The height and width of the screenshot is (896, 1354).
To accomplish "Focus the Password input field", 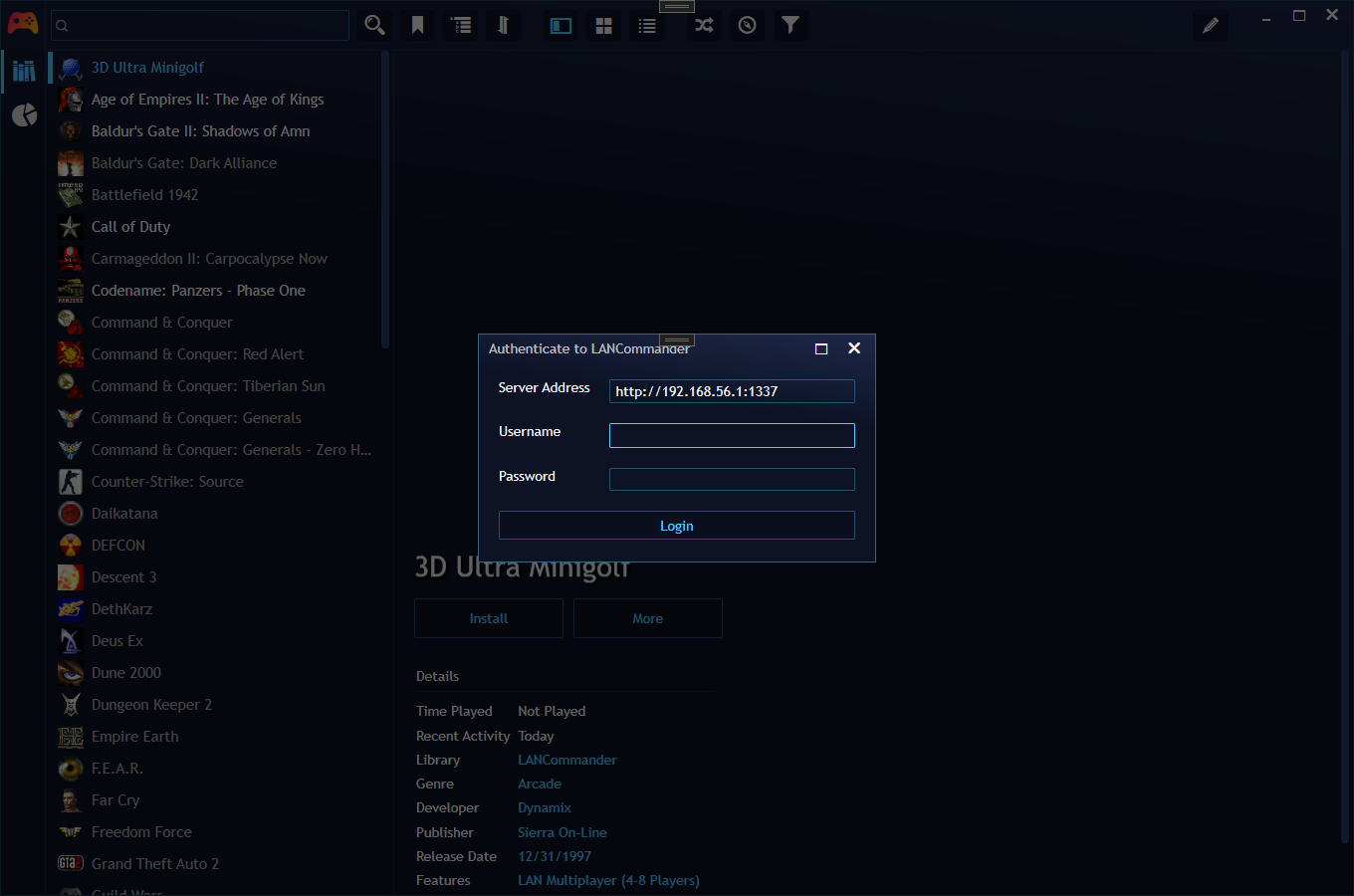I will [x=732, y=480].
